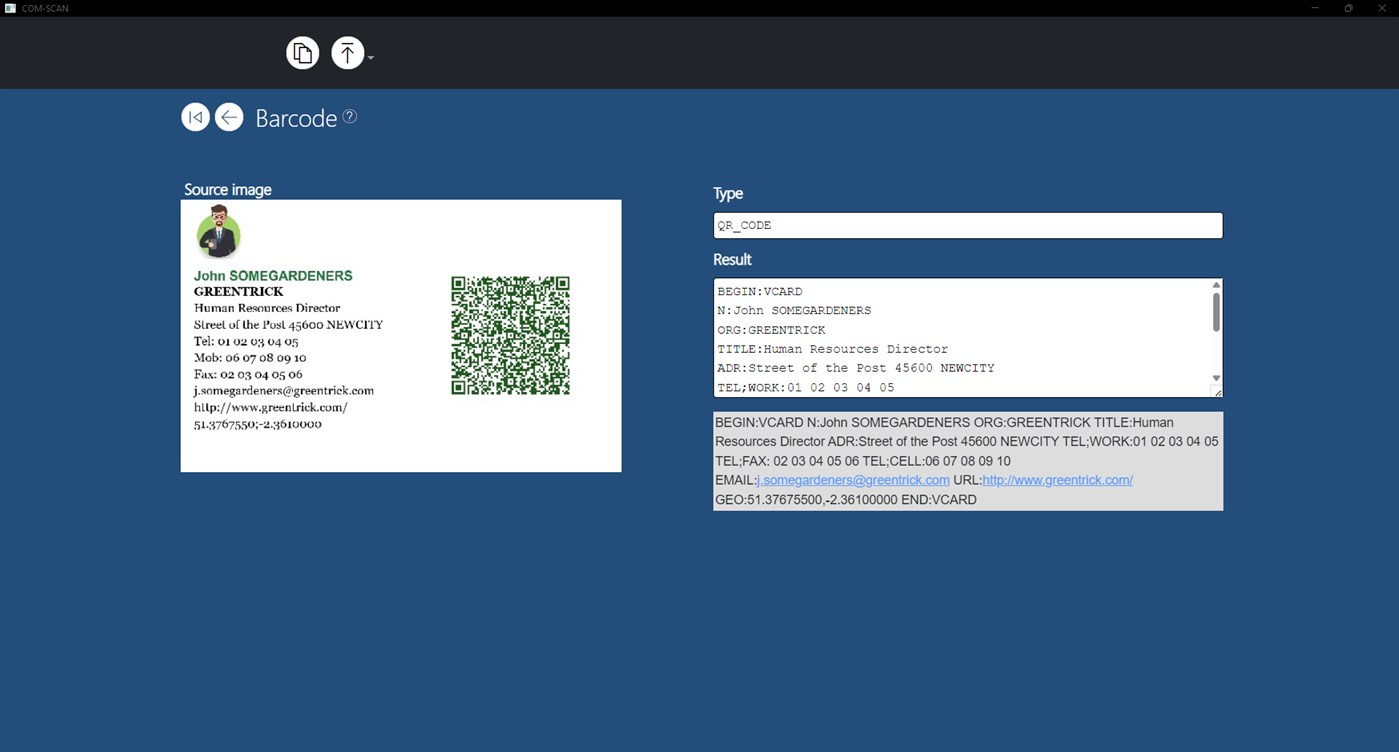Viewport: 1399px width, 752px height.
Task: Click 'TITLE:Human Resources Director' line in Result
Action: pos(832,349)
